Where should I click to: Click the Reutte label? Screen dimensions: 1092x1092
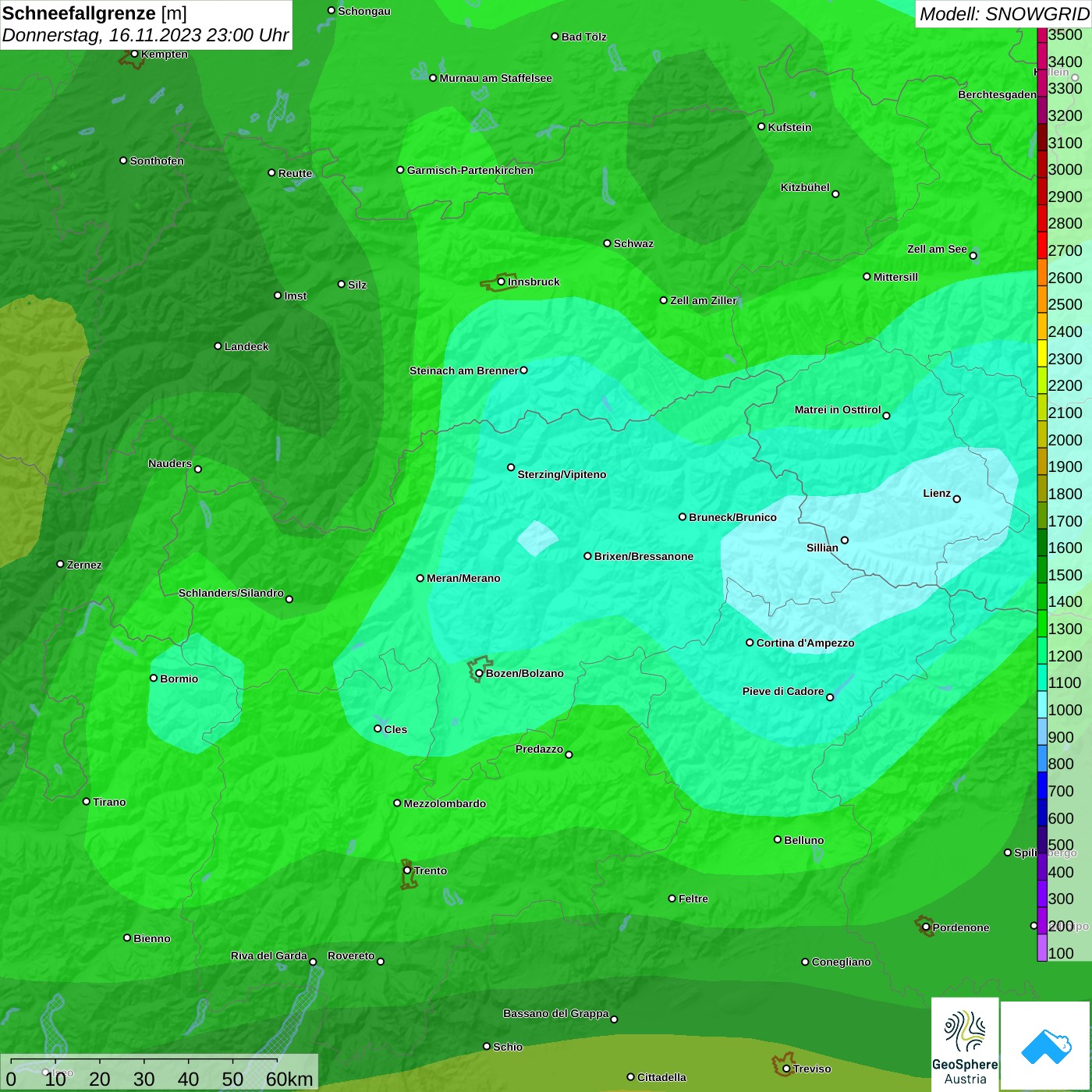295,173
